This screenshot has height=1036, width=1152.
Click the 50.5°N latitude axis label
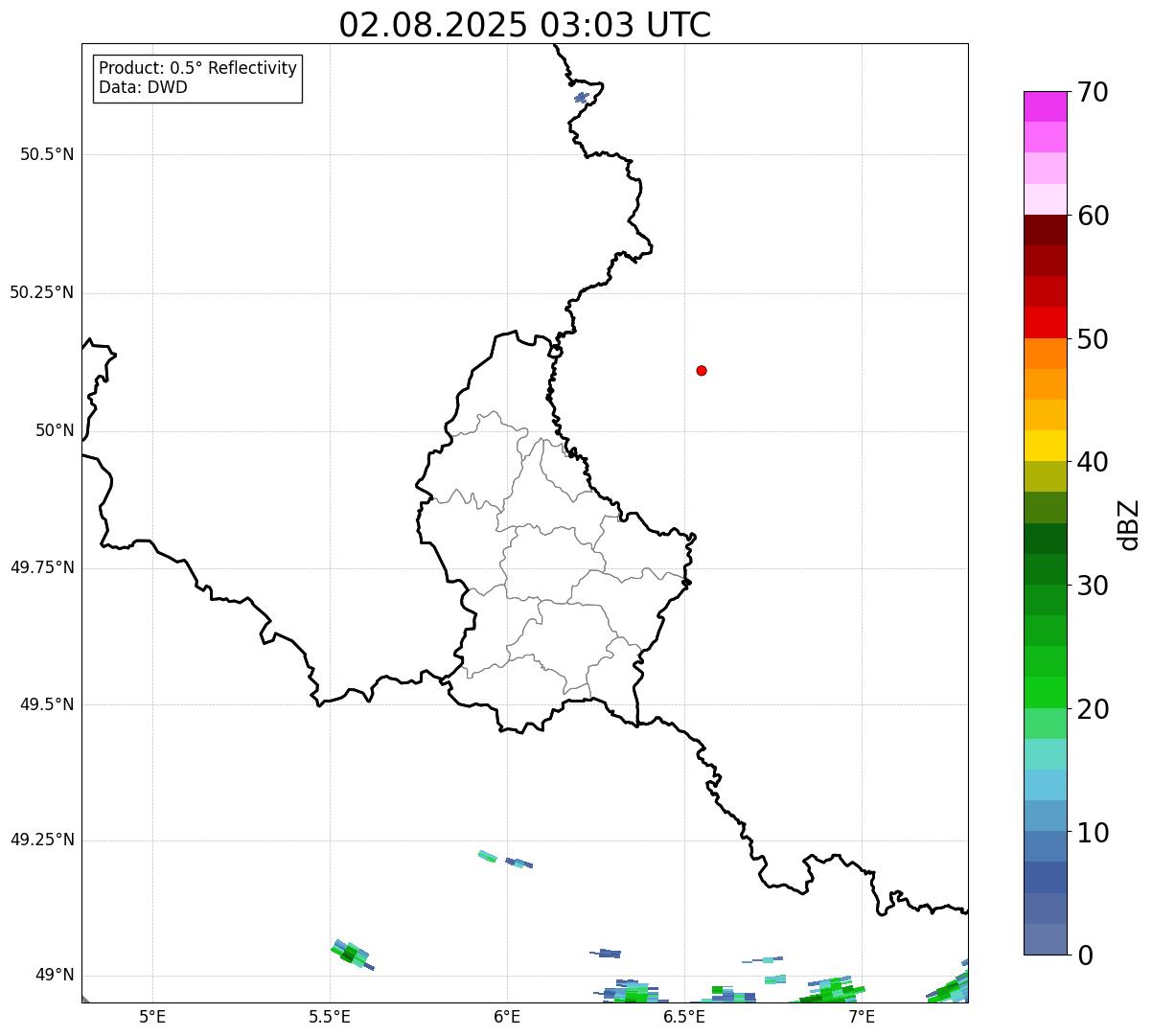coord(47,154)
